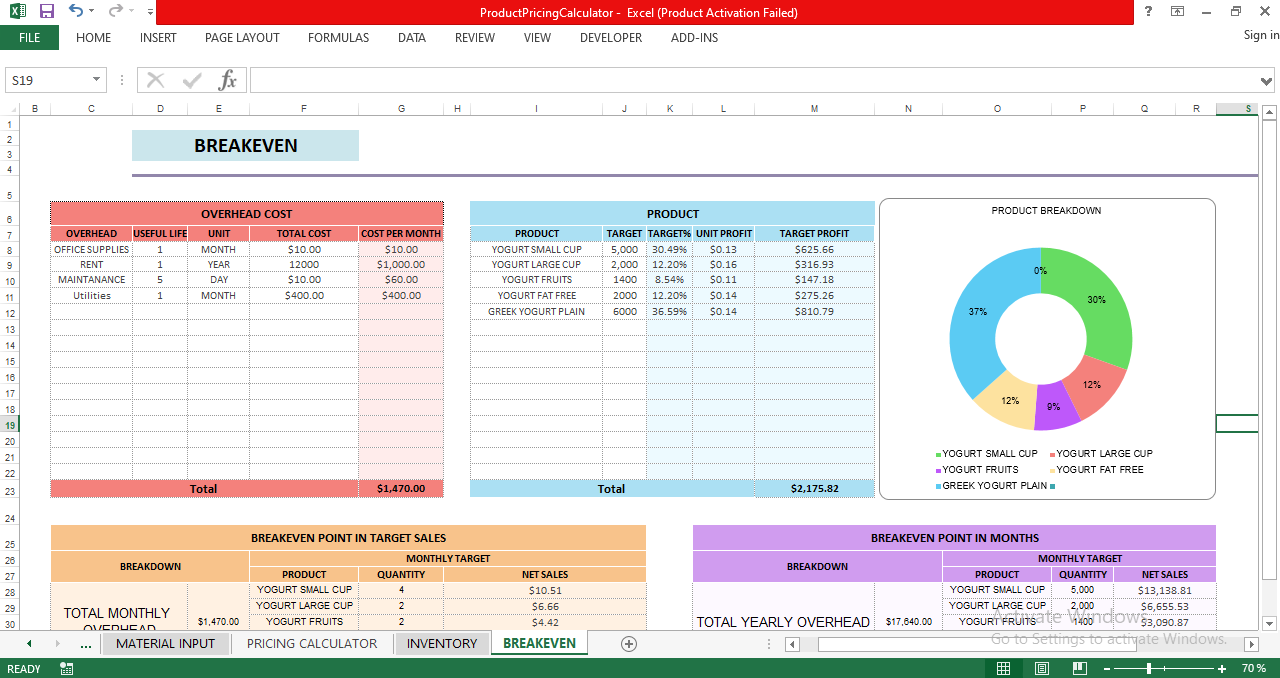Click the $13,138.81 net sales cell
Image resolution: width=1280 pixels, height=678 pixels.
(1164, 590)
